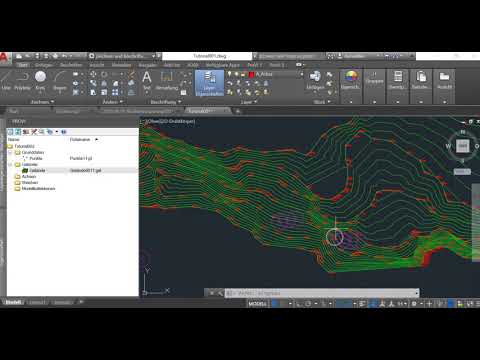
Task: Click the first icon in project panel toolbar
Action: pyautogui.click(x=10, y=132)
